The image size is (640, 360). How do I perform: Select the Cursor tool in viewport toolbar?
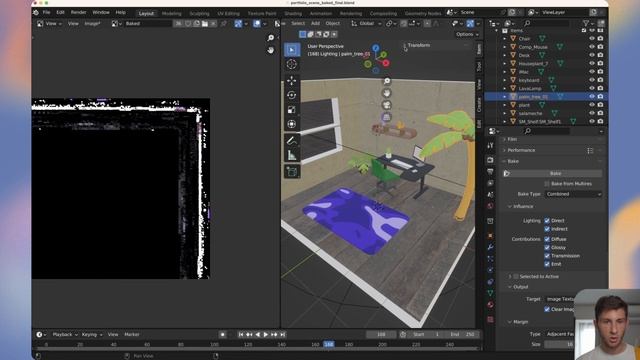(x=292, y=64)
